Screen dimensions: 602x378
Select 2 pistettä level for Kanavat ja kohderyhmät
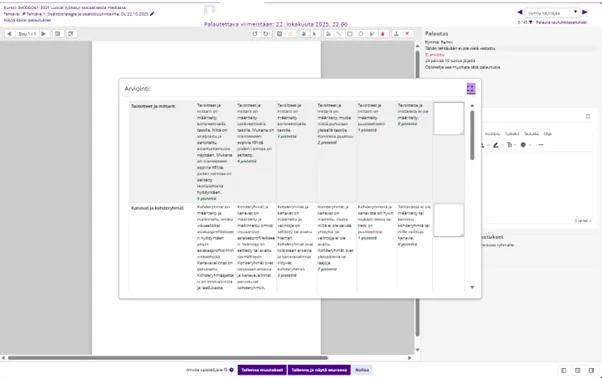(x=336, y=248)
